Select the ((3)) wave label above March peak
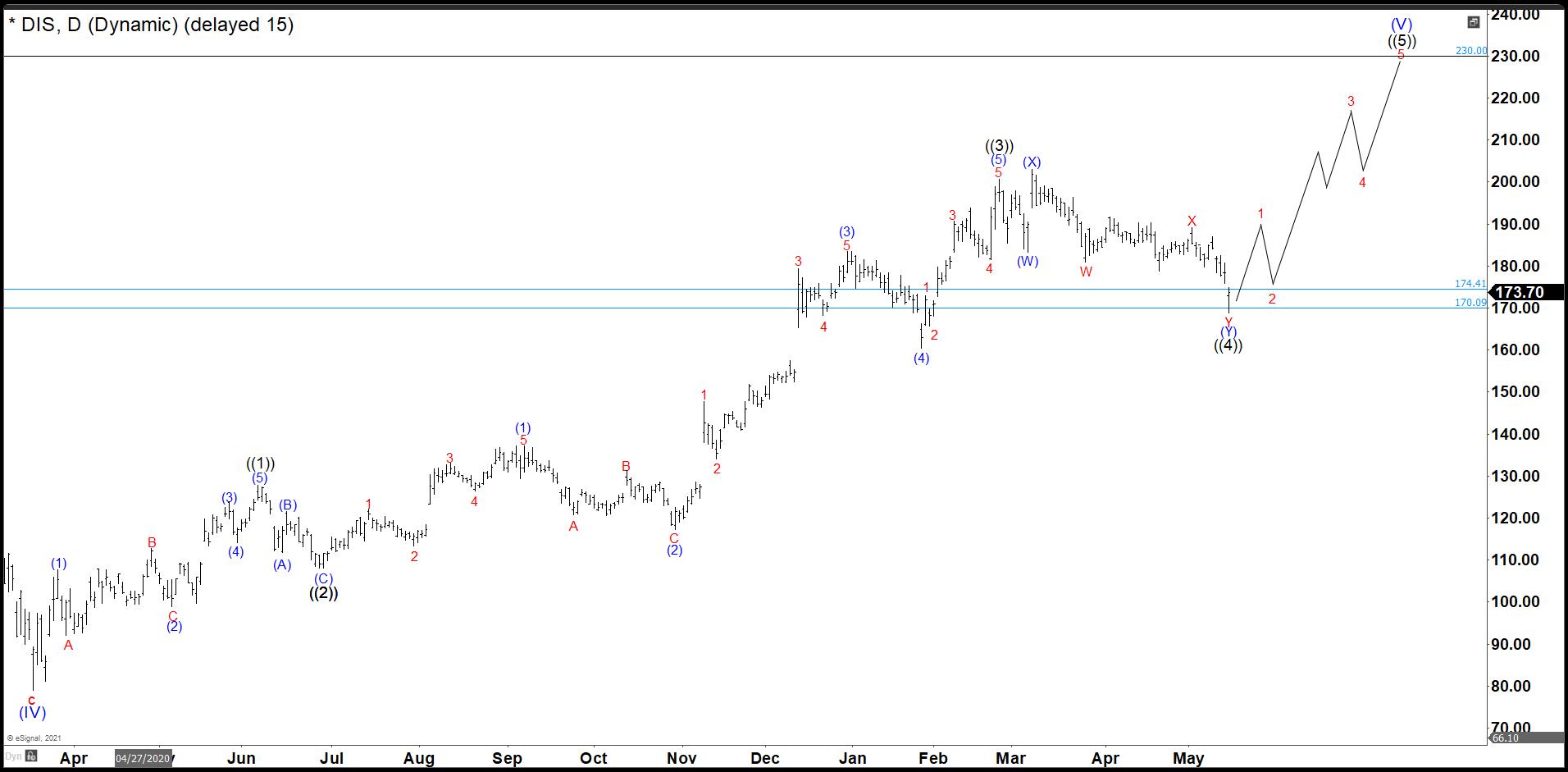 click(998, 145)
